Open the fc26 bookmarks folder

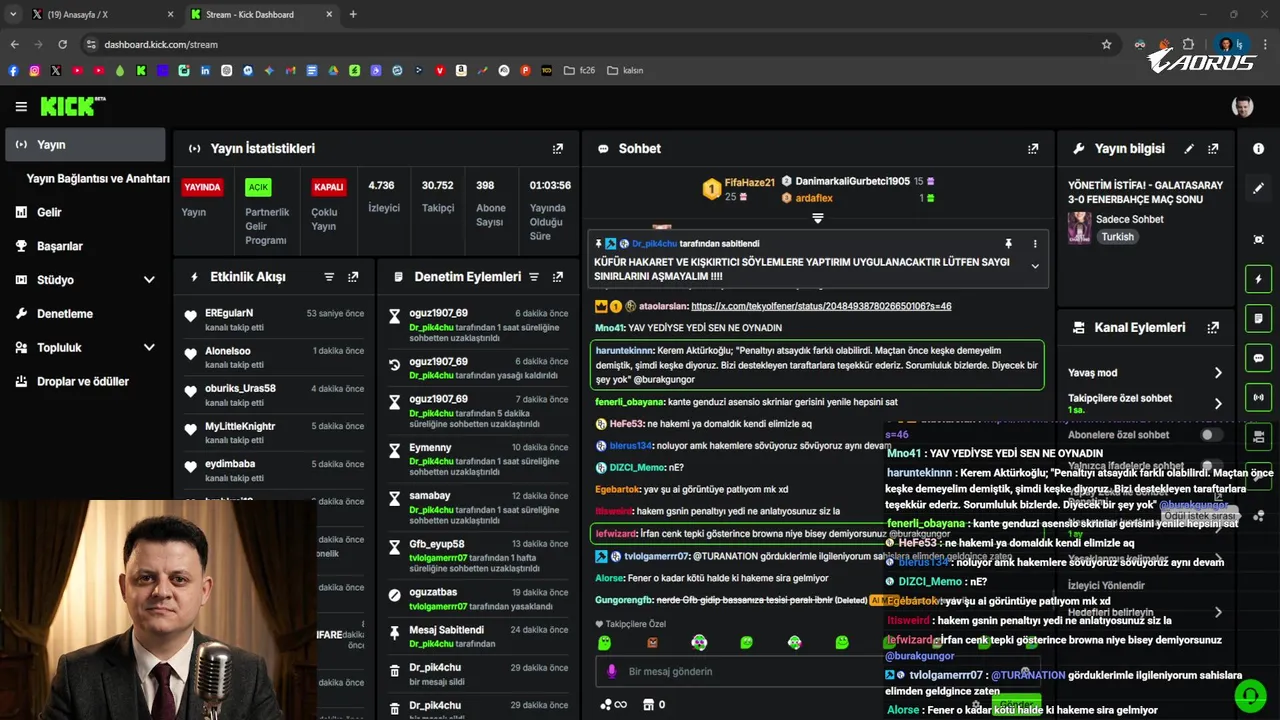click(580, 71)
